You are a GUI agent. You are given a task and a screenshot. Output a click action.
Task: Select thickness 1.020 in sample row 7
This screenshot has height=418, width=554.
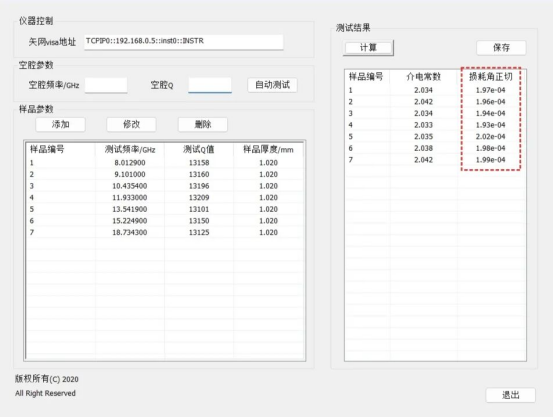click(268, 233)
